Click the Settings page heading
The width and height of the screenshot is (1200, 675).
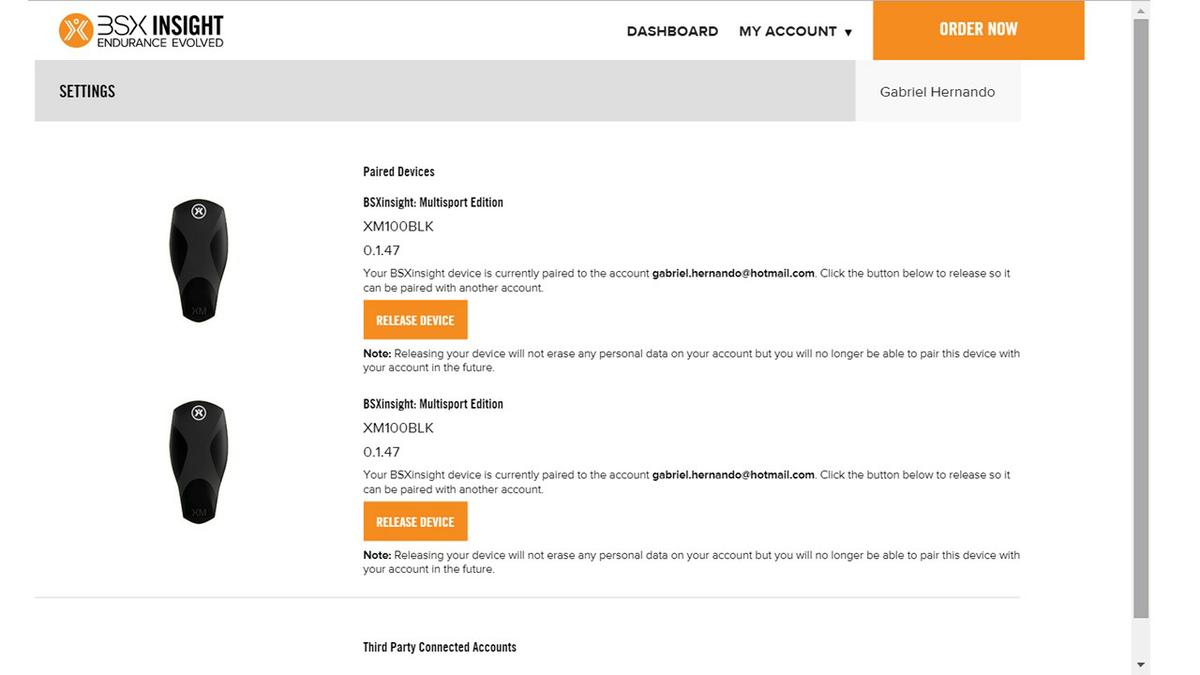pos(87,91)
